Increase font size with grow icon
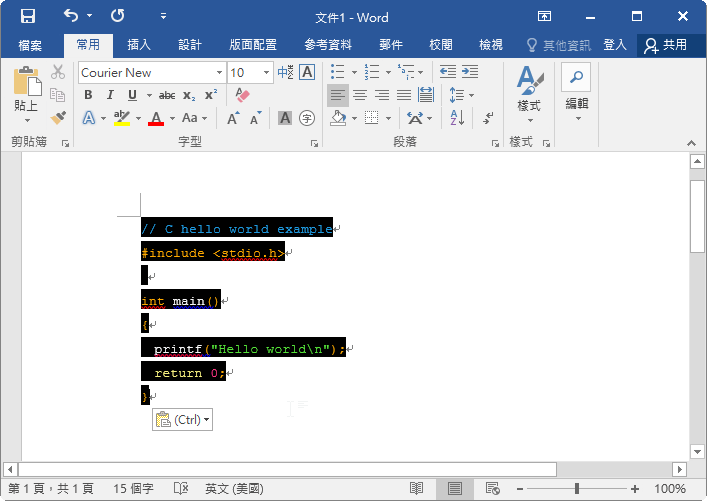 (233, 118)
